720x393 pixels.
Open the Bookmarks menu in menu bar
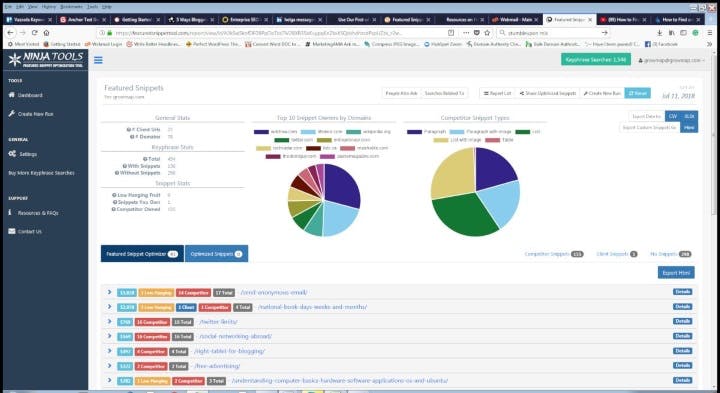pyautogui.click(x=70, y=7)
